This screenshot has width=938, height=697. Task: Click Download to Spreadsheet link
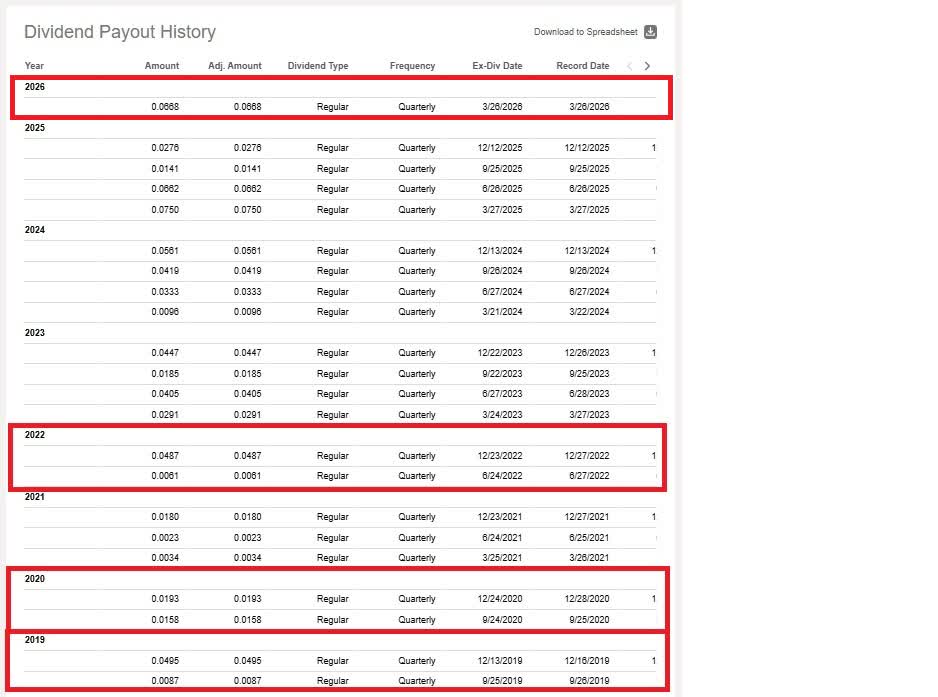pyautogui.click(x=585, y=32)
